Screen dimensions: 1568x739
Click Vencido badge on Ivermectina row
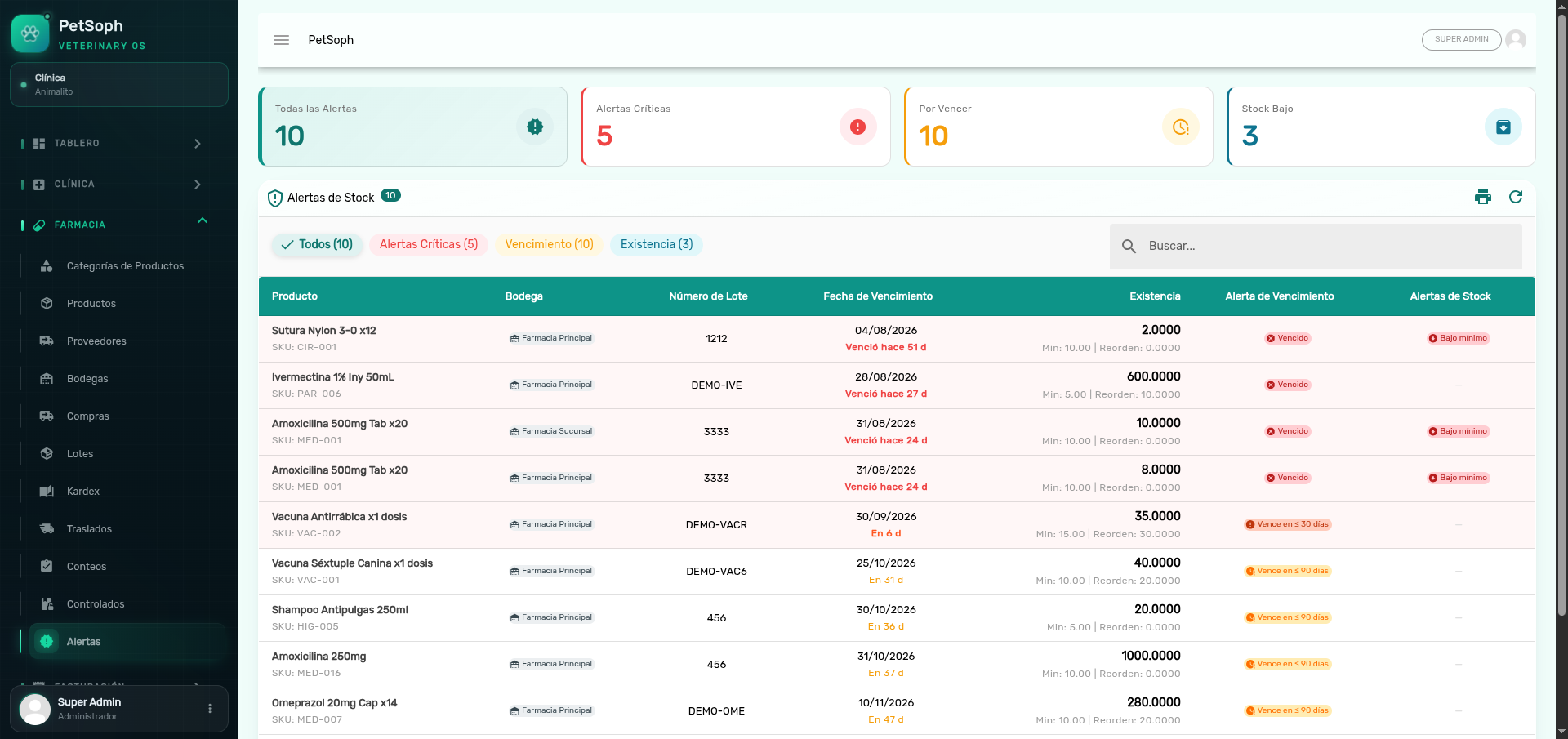(x=1288, y=385)
